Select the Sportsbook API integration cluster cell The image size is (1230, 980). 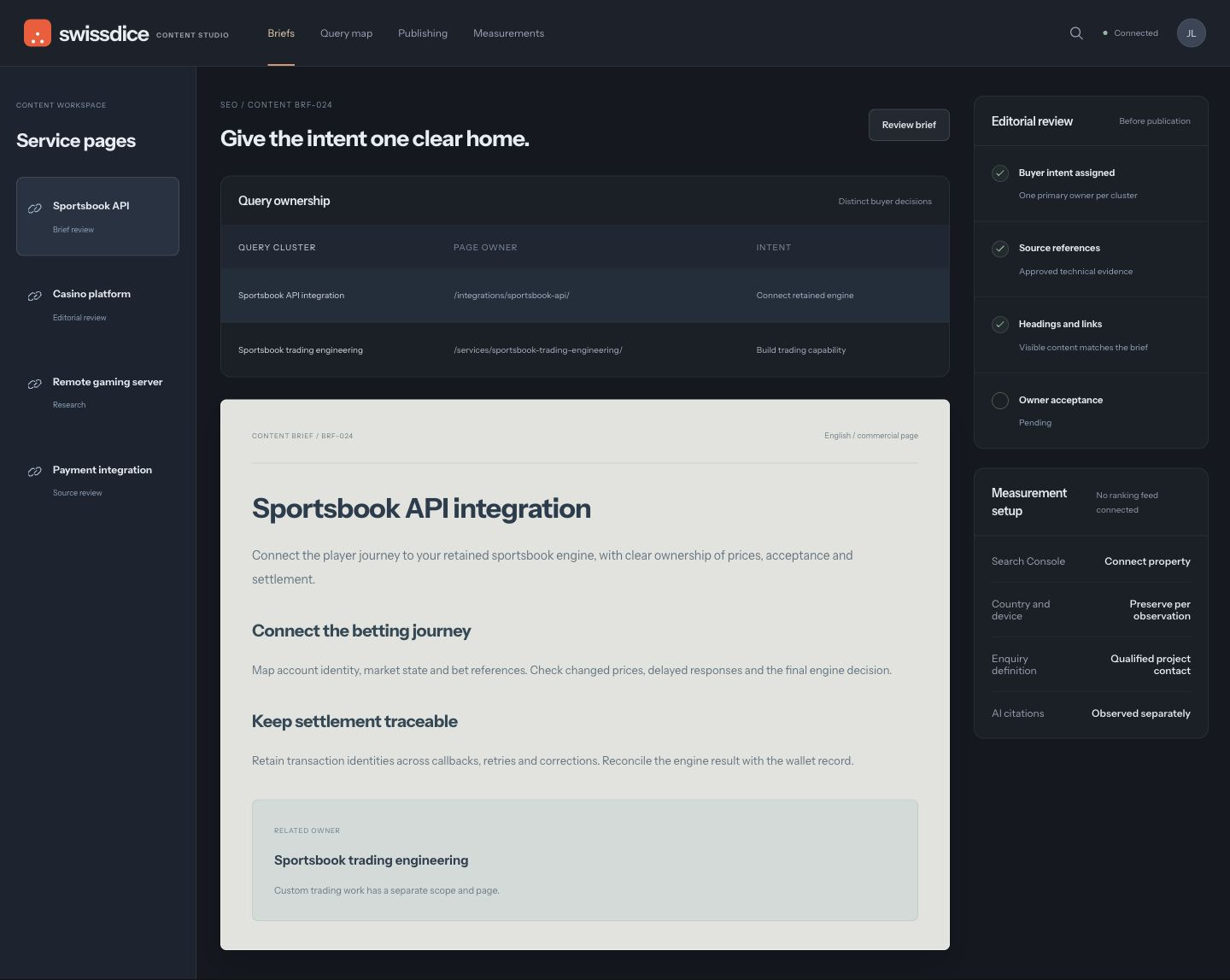click(x=291, y=296)
